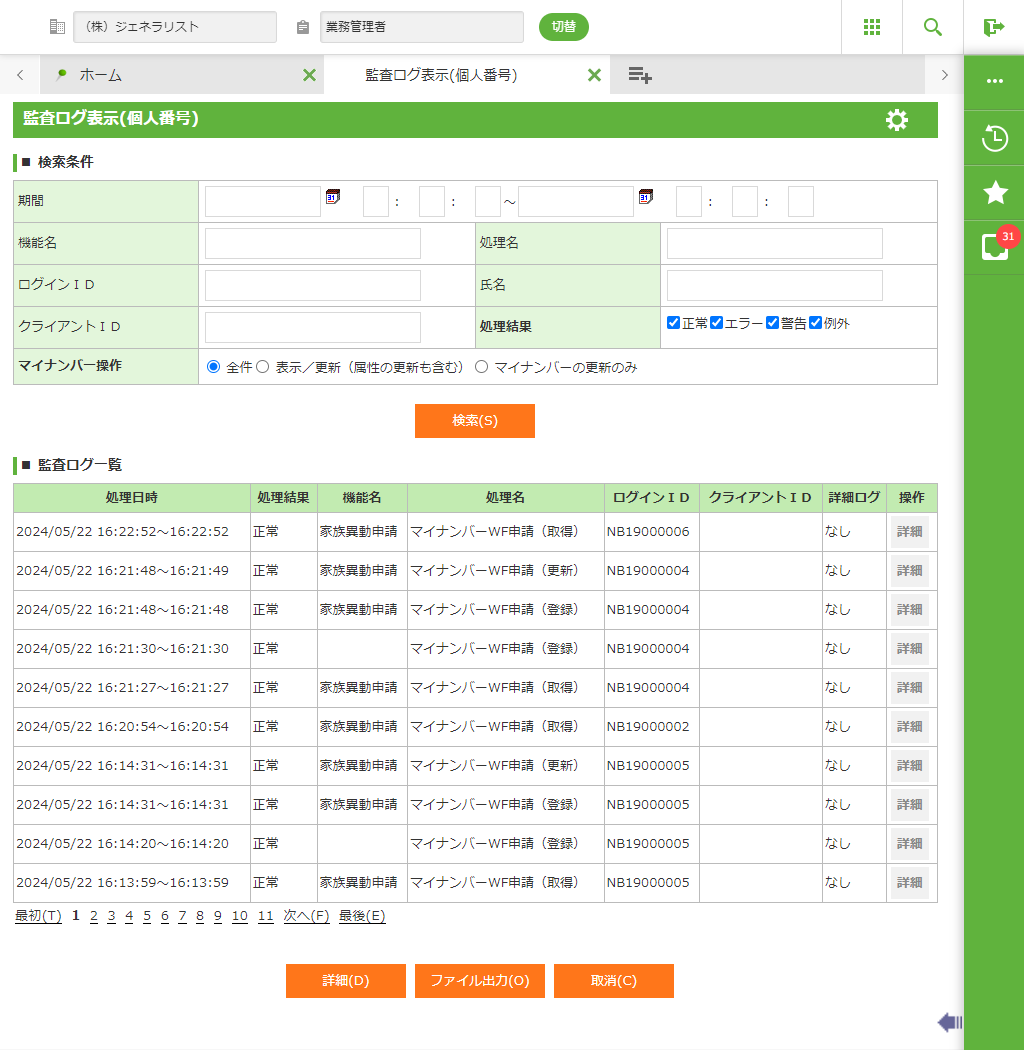Uncheck the 正常 result checkbox
Viewport: 1024px width, 1050px height.
674,323
